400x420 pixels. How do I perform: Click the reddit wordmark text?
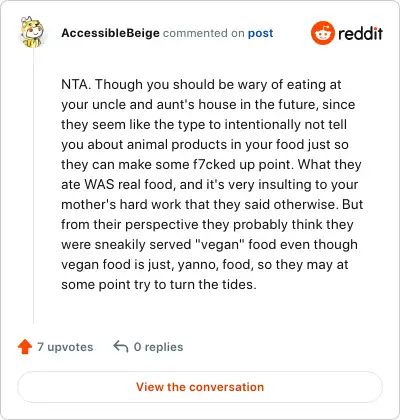(361, 33)
